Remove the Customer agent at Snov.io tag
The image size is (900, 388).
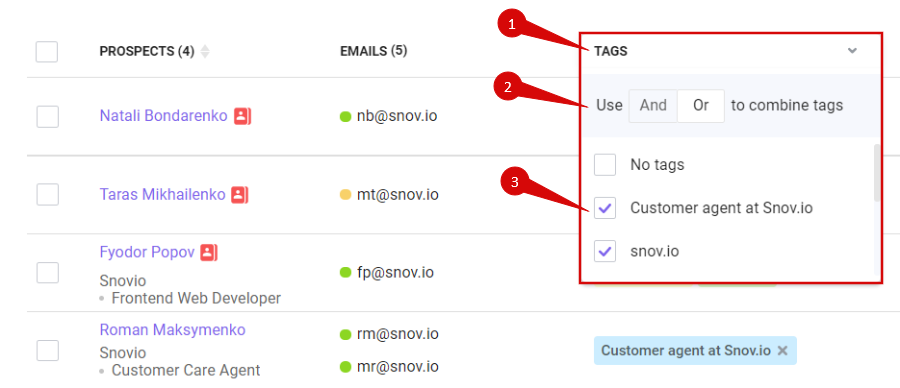pos(782,351)
